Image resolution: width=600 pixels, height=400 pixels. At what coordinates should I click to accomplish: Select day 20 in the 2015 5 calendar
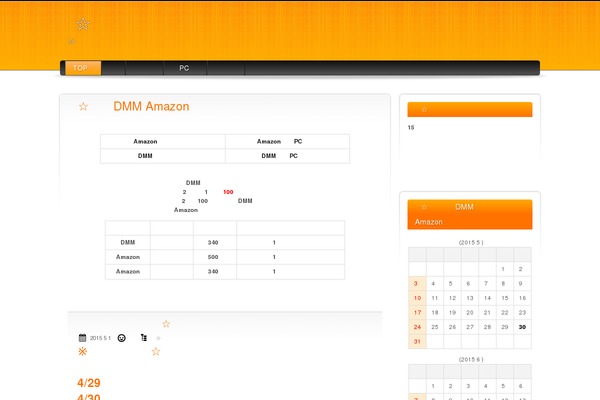coord(470,313)
